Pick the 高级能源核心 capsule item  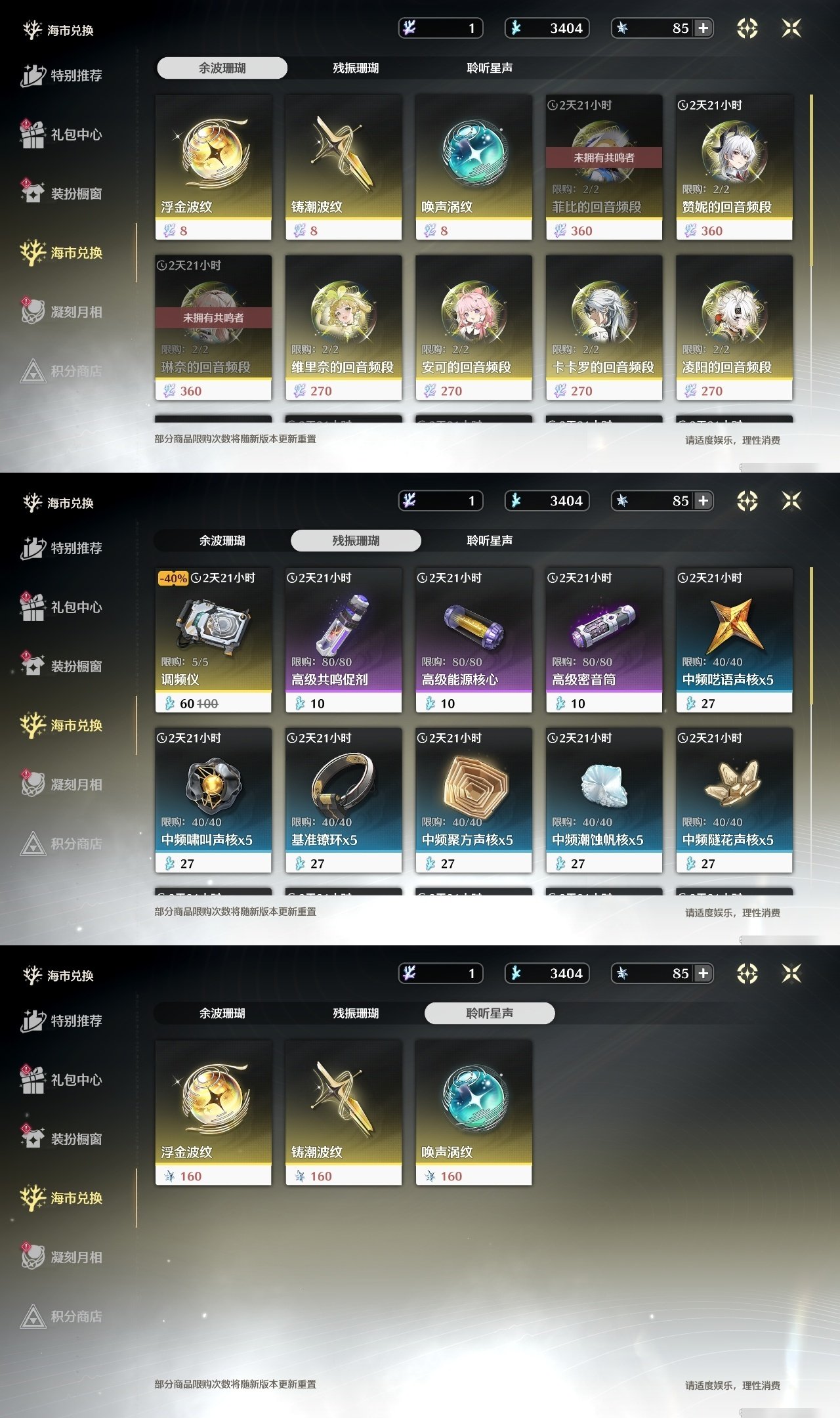tap(474, 640)
